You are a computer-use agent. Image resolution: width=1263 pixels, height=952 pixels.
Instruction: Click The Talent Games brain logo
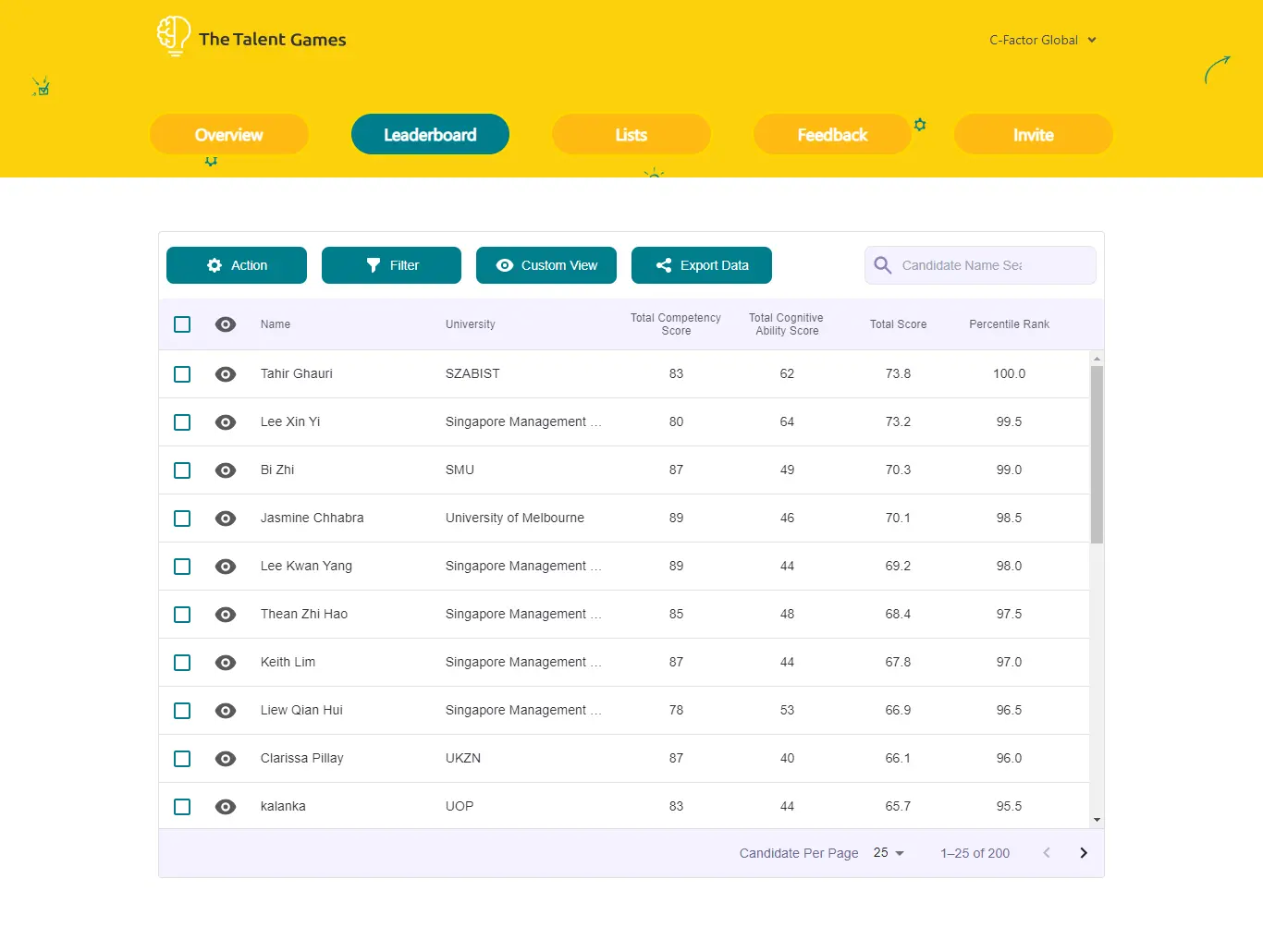click(174, 36)
